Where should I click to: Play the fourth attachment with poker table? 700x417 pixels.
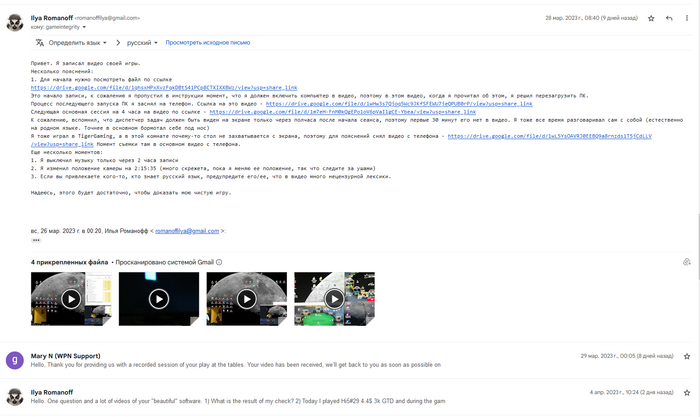pyautogui.click(x=334, y=299)
